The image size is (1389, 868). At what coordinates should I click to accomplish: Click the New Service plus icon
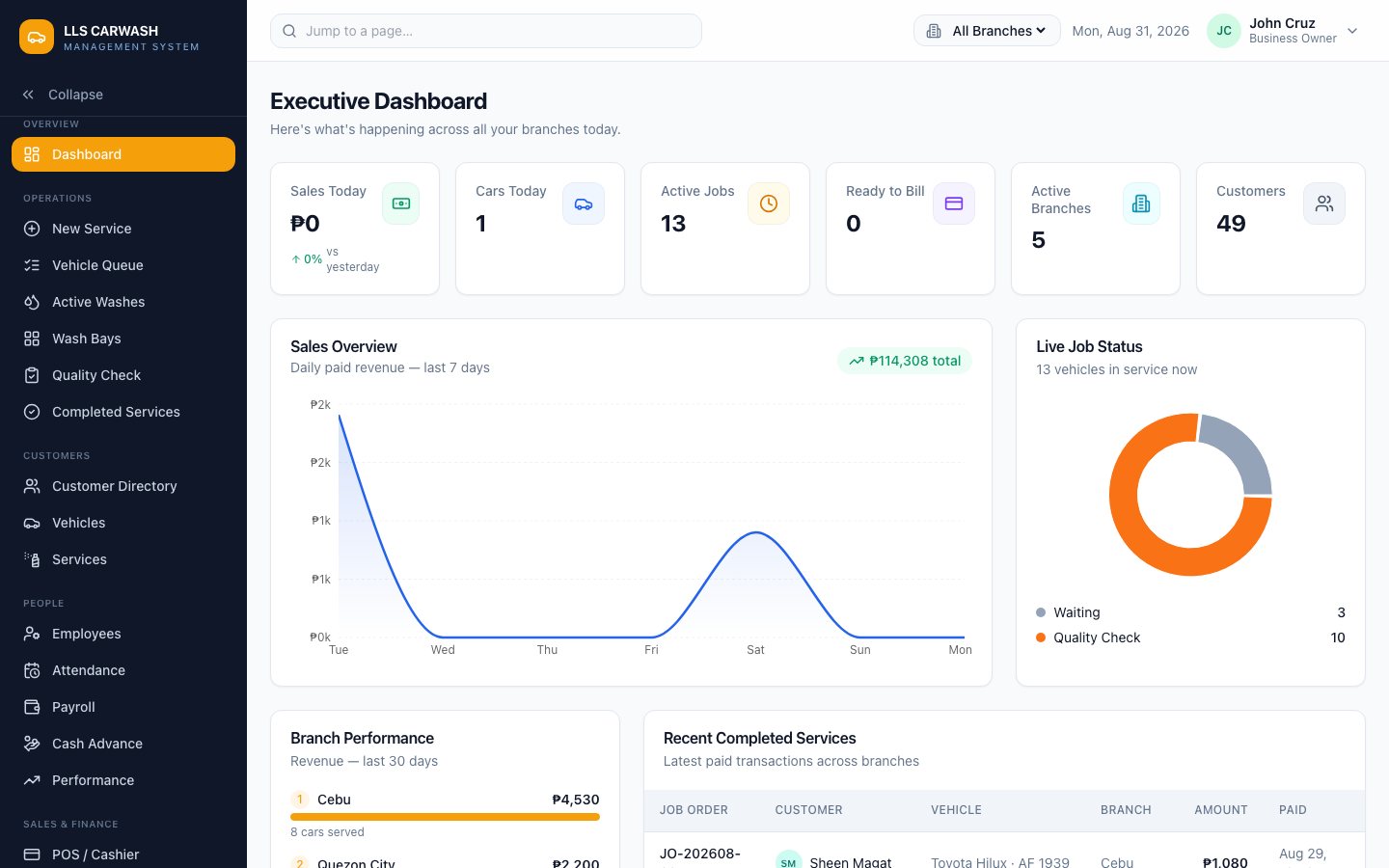click(32, 229)
